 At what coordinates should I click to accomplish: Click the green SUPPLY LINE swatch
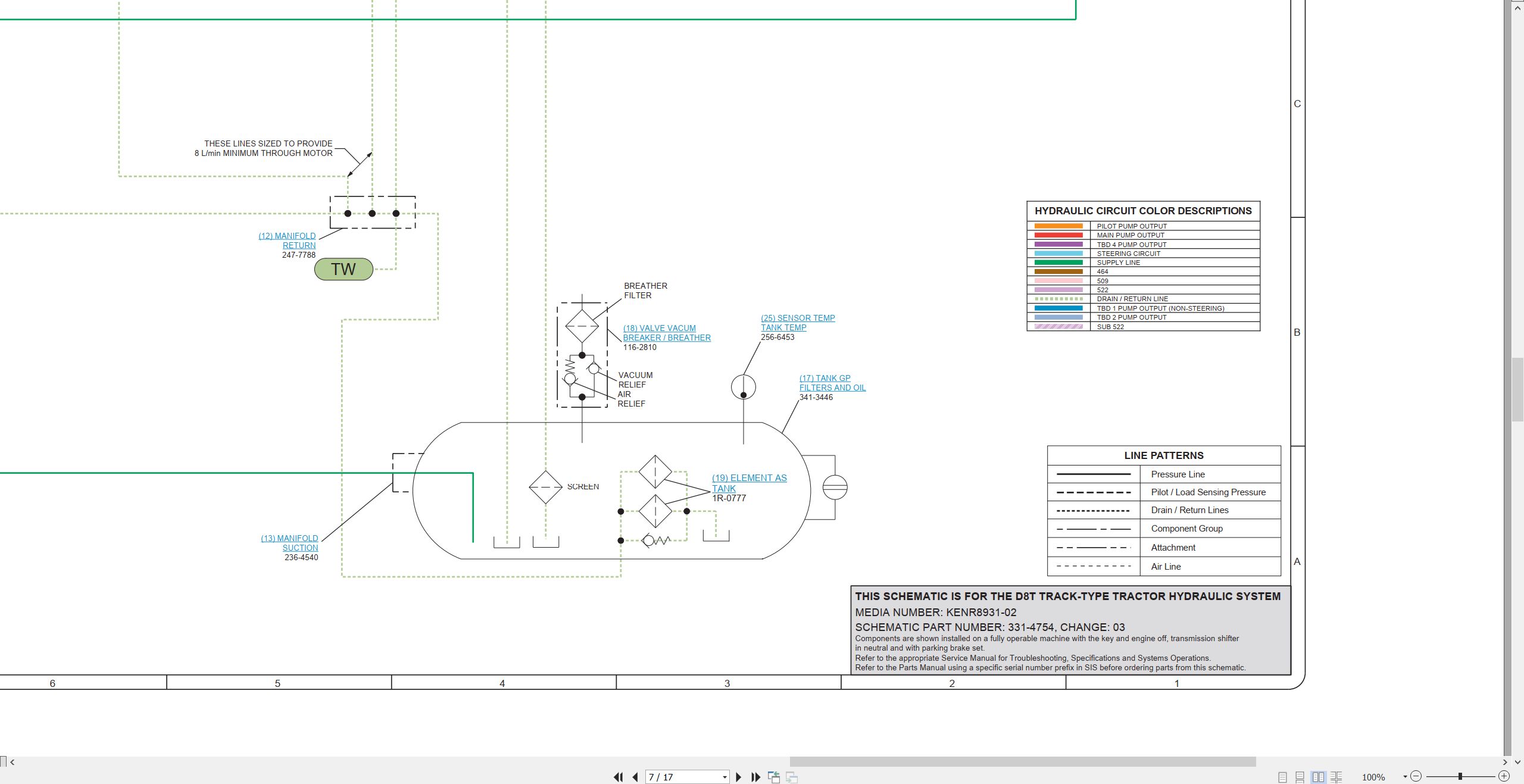click(1058, 263)
